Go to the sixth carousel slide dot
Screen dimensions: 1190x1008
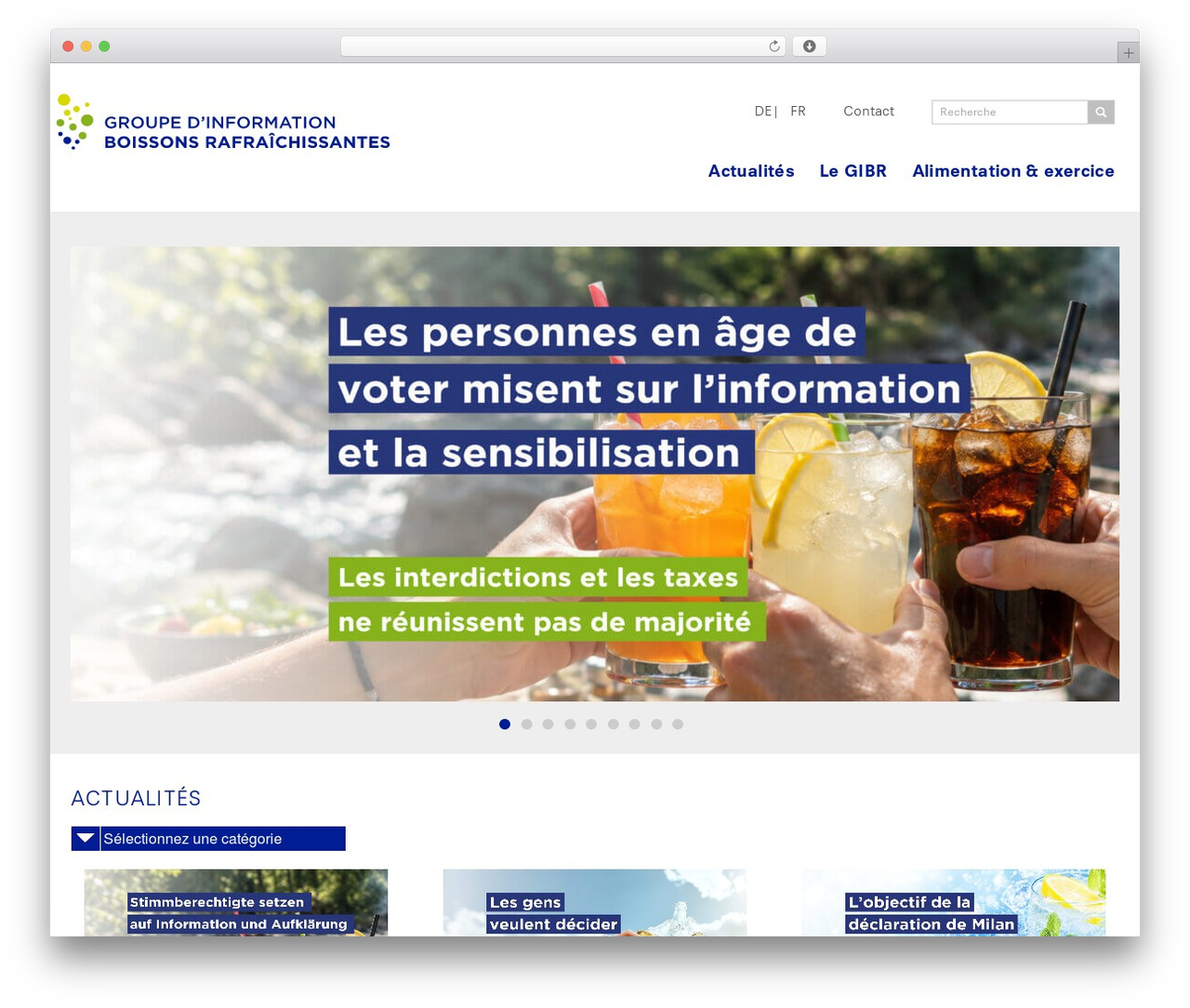point(614,724)
